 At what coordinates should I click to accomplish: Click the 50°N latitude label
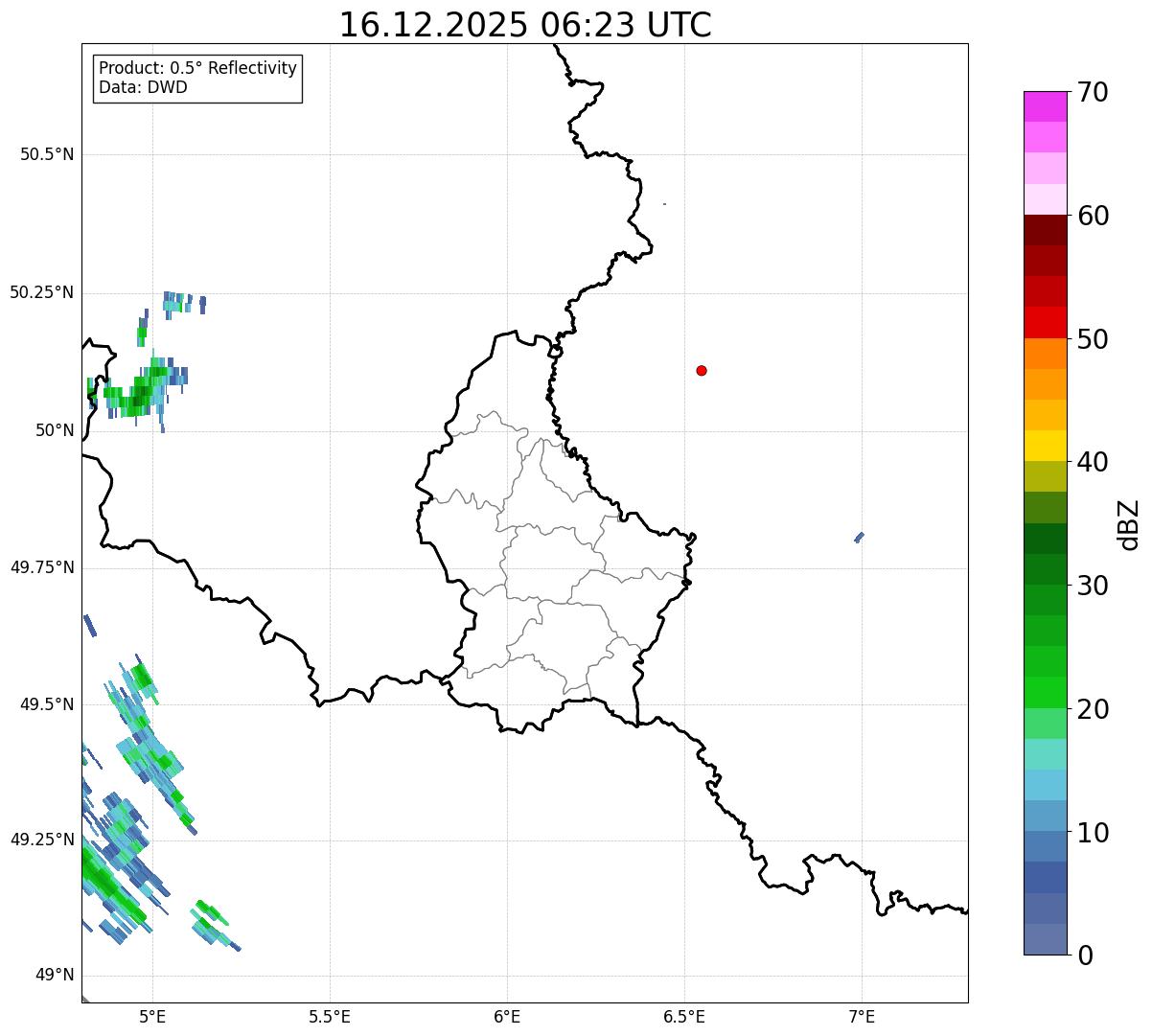point(55,430)
